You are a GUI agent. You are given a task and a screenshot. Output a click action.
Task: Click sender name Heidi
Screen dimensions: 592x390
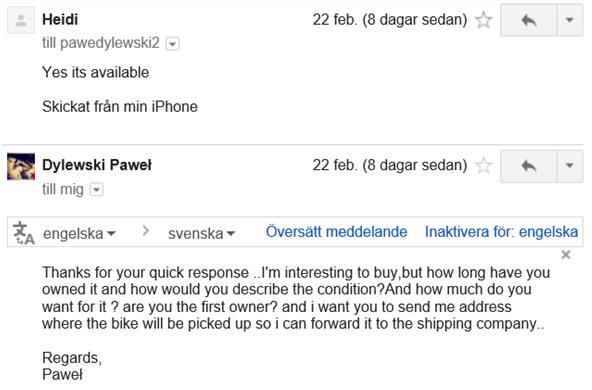coord(60,20)
